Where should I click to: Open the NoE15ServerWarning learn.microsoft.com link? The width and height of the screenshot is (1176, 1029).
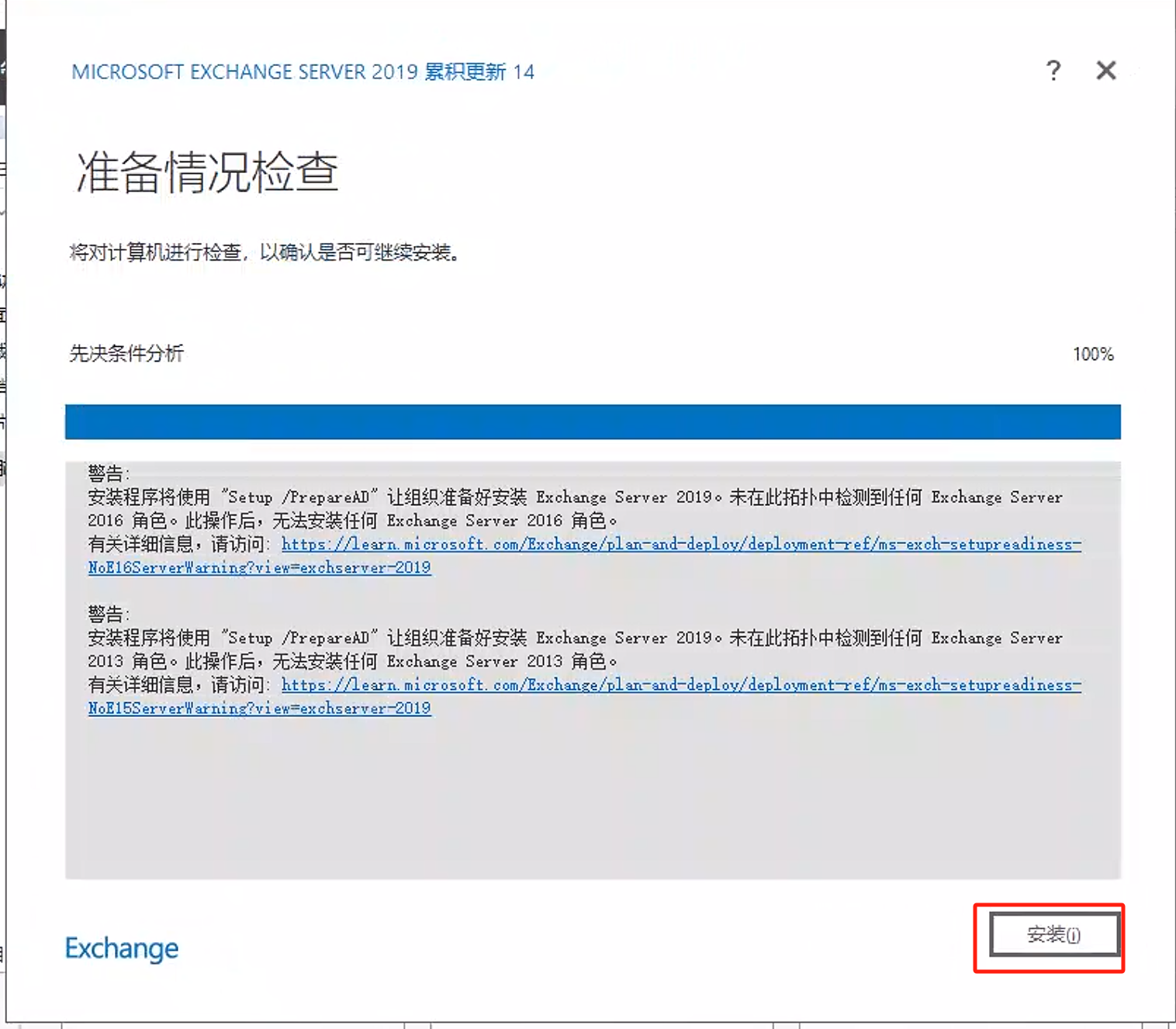click(585, 696)
